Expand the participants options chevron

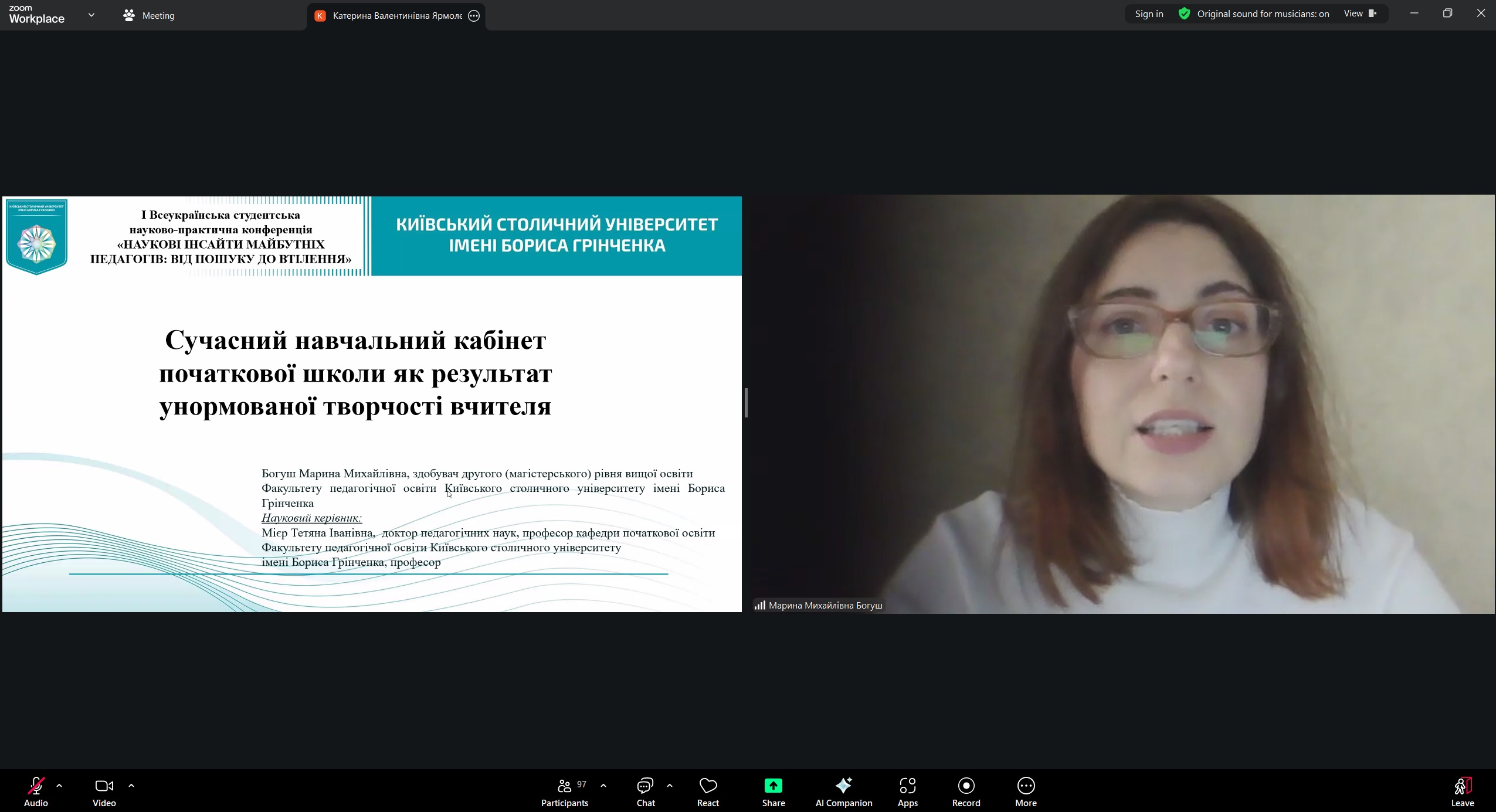coord(603,786)
